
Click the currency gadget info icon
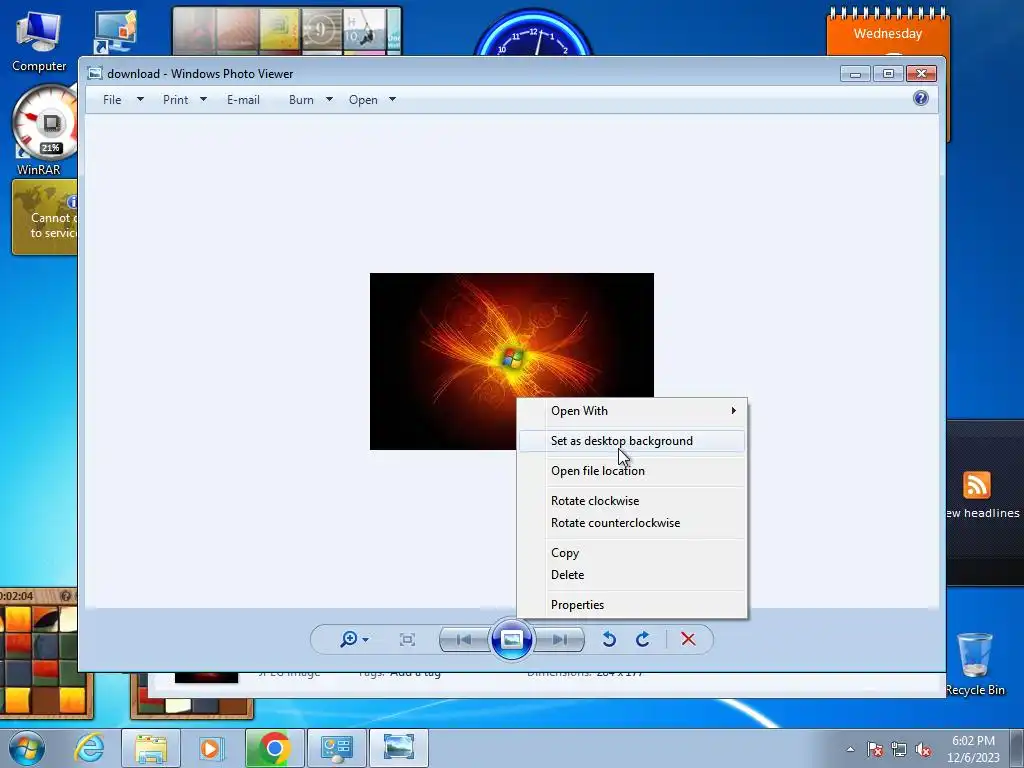72,202
